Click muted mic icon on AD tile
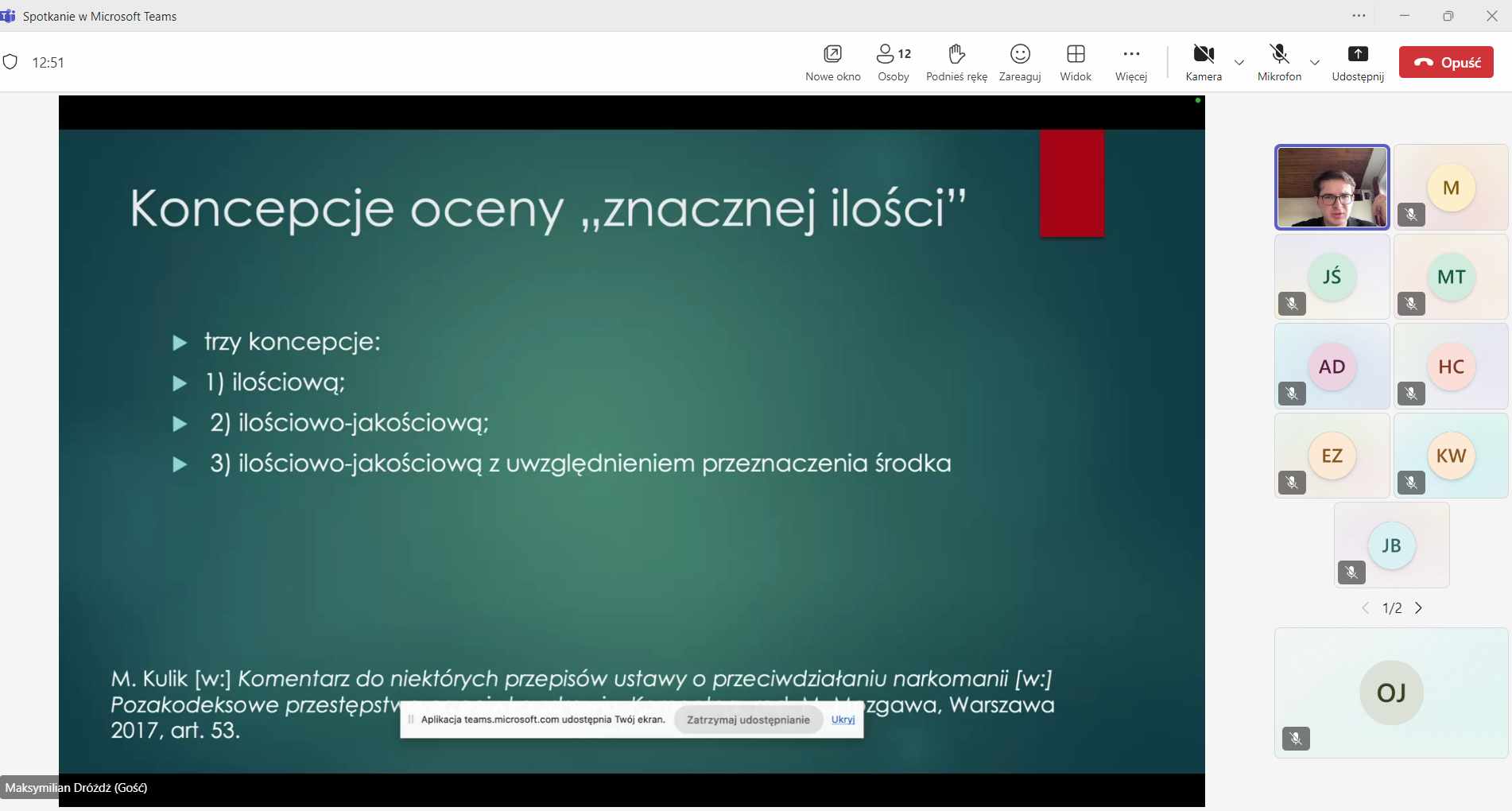Screen dimensions: 1512x811 [x=1292, y=394]
